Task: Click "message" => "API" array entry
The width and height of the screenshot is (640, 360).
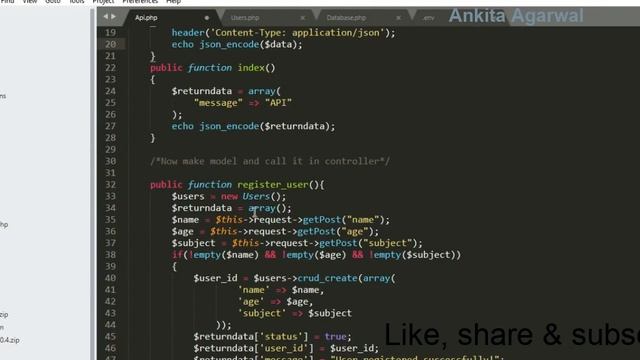Action: pos(243,103)
